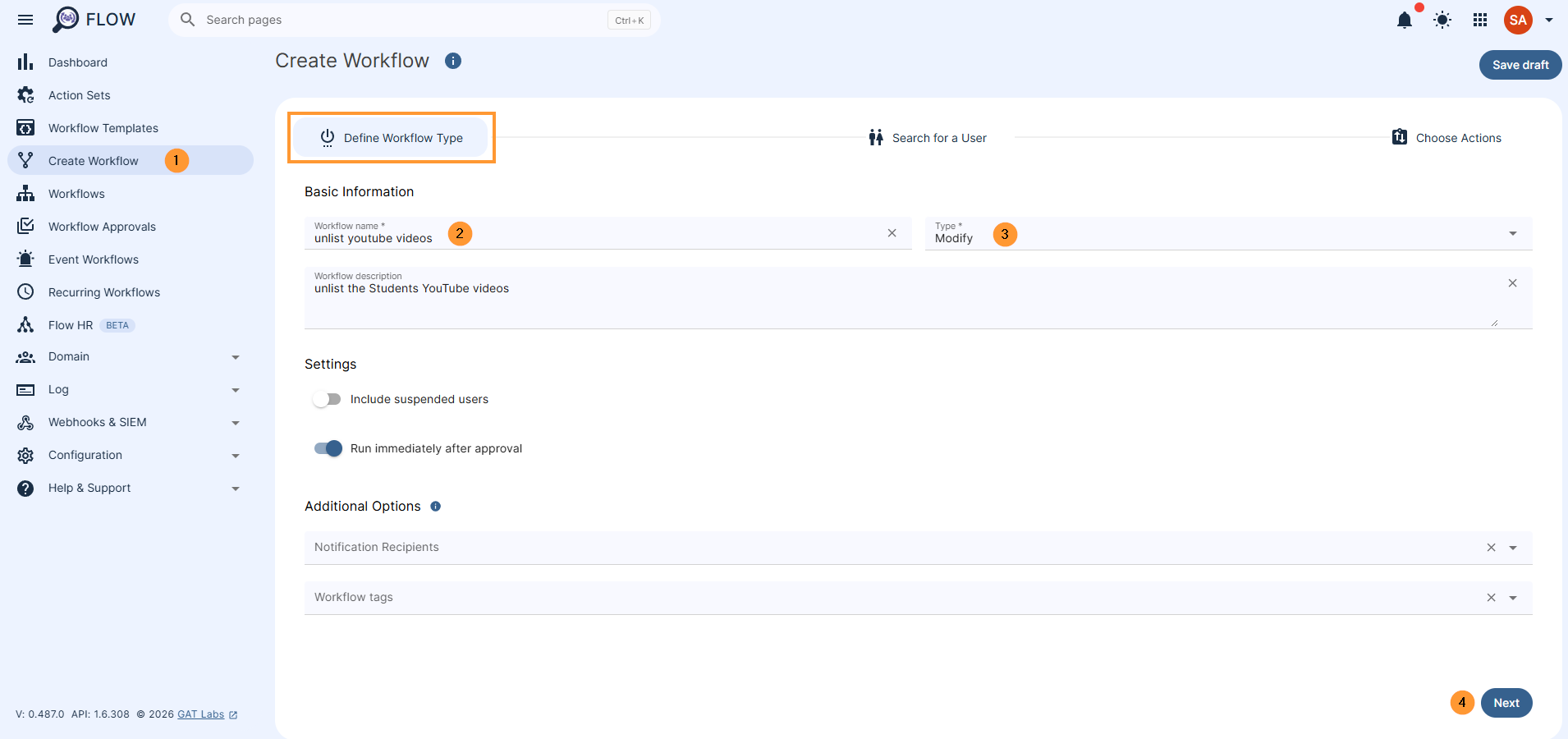The image size is (1568, 739).
Task: Click the Workflow name input field
Action: tap(607, 233)
